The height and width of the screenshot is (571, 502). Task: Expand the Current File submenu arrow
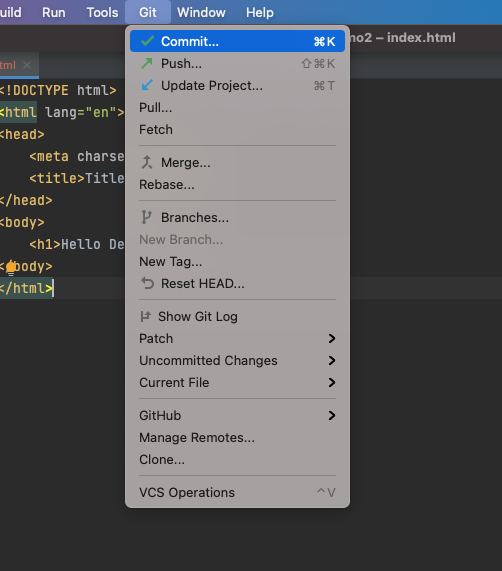(x=332, y=382)
